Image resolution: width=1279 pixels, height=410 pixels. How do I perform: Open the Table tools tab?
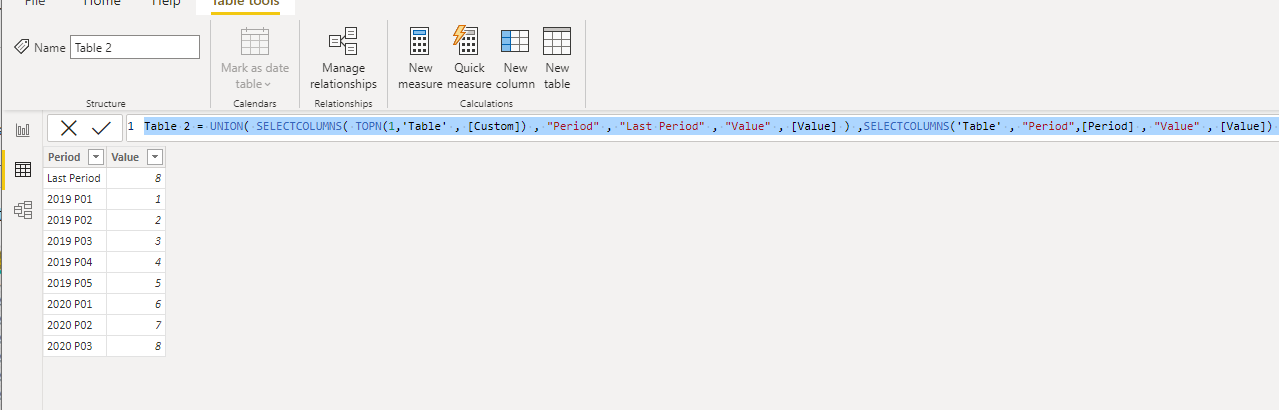click(x=245, y=4)
